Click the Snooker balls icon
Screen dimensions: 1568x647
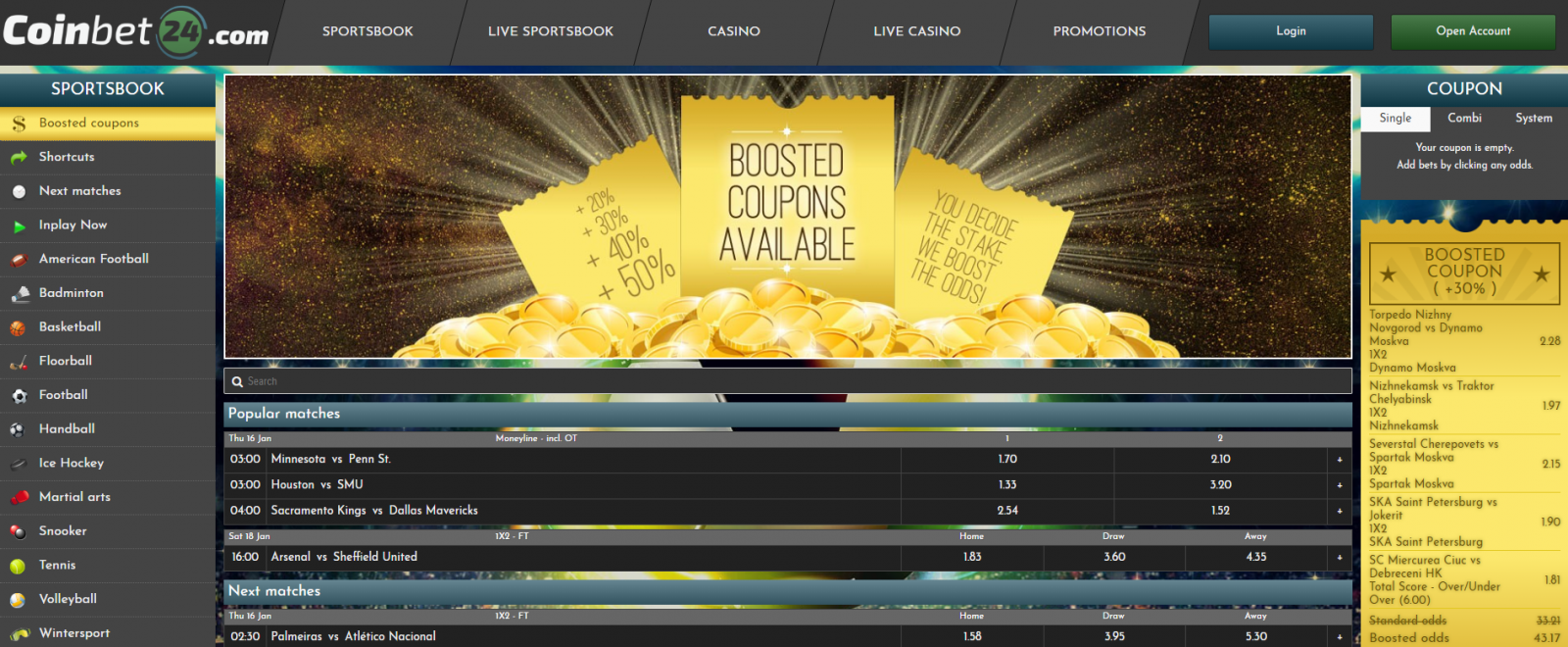[x=19, y=531]
